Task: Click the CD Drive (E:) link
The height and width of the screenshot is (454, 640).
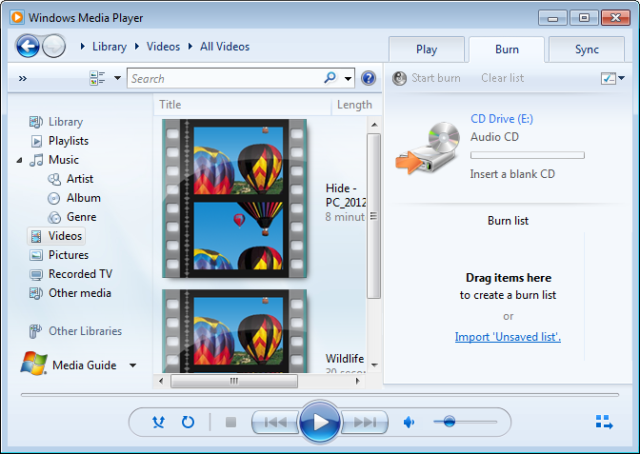Action: [x=502, y=119]
